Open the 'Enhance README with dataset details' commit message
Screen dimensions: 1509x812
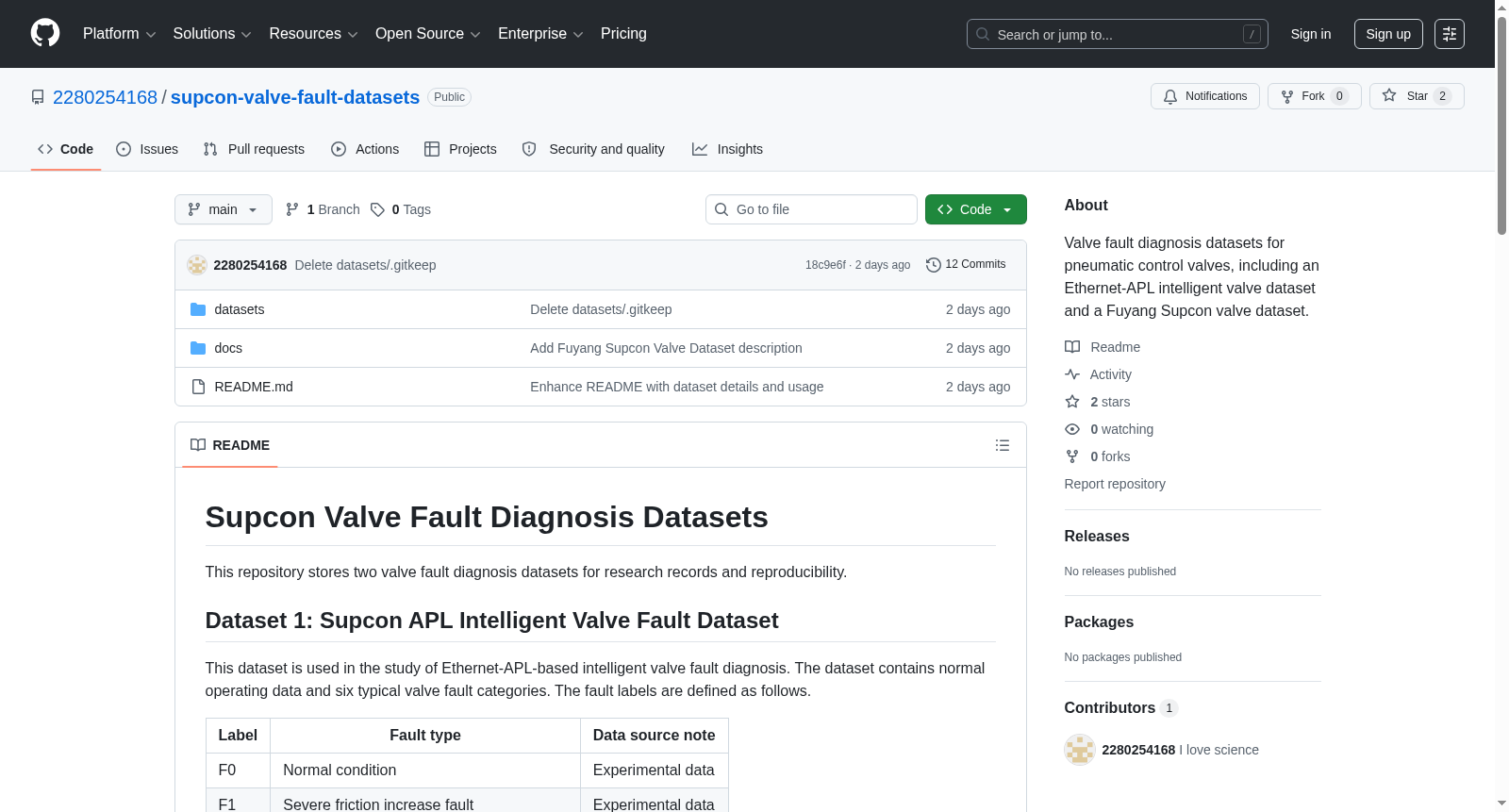pyautogui.click(x=677, y=387)
